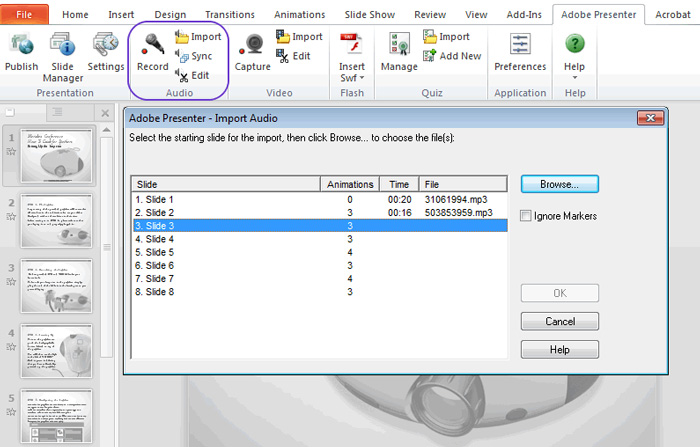This screenshot has width=700, height=447.
Task: Click the file name 503853959.mp3
Action: (x=458, y=213)
